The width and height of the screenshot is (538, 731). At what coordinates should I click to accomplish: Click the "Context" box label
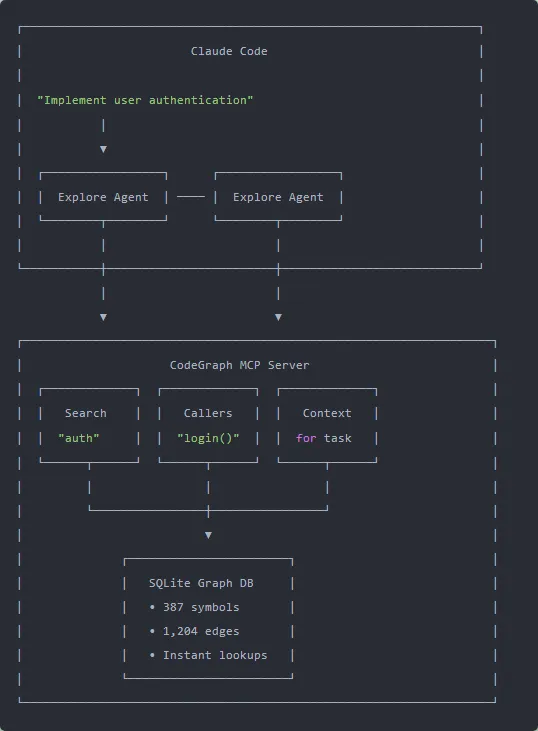click(327, 413)
